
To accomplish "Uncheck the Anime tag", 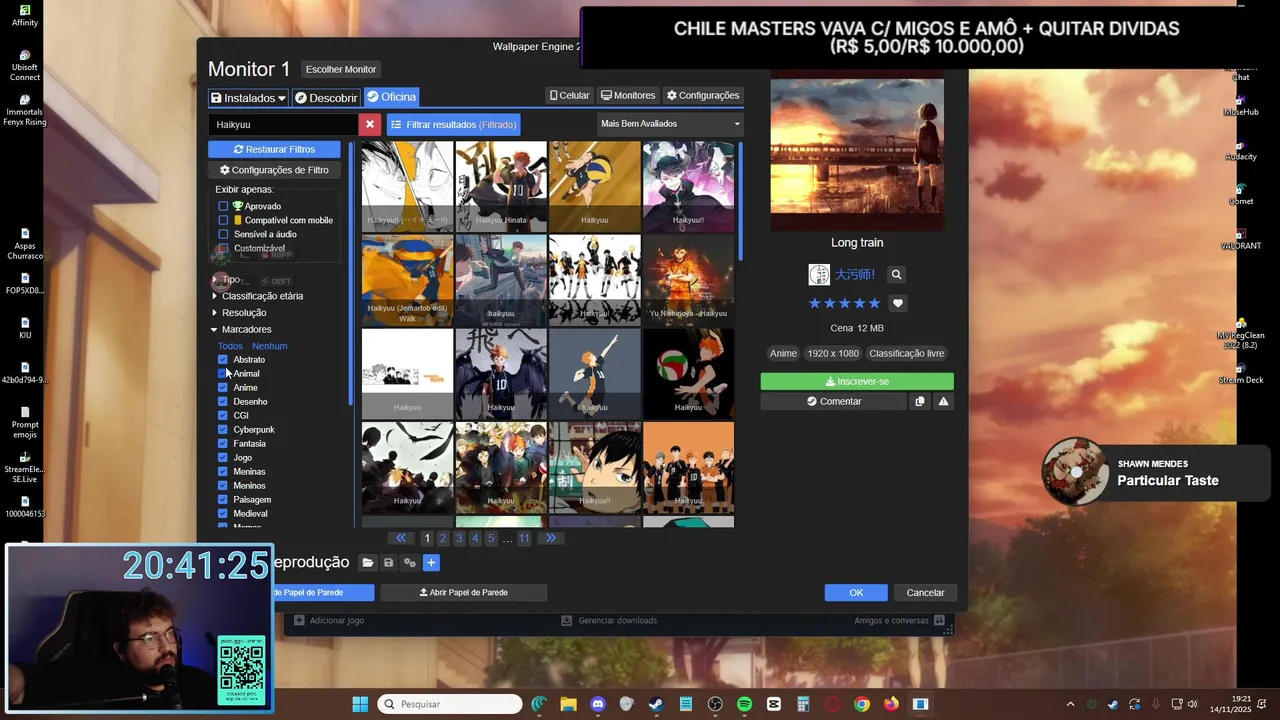I will tap(223, 388).
